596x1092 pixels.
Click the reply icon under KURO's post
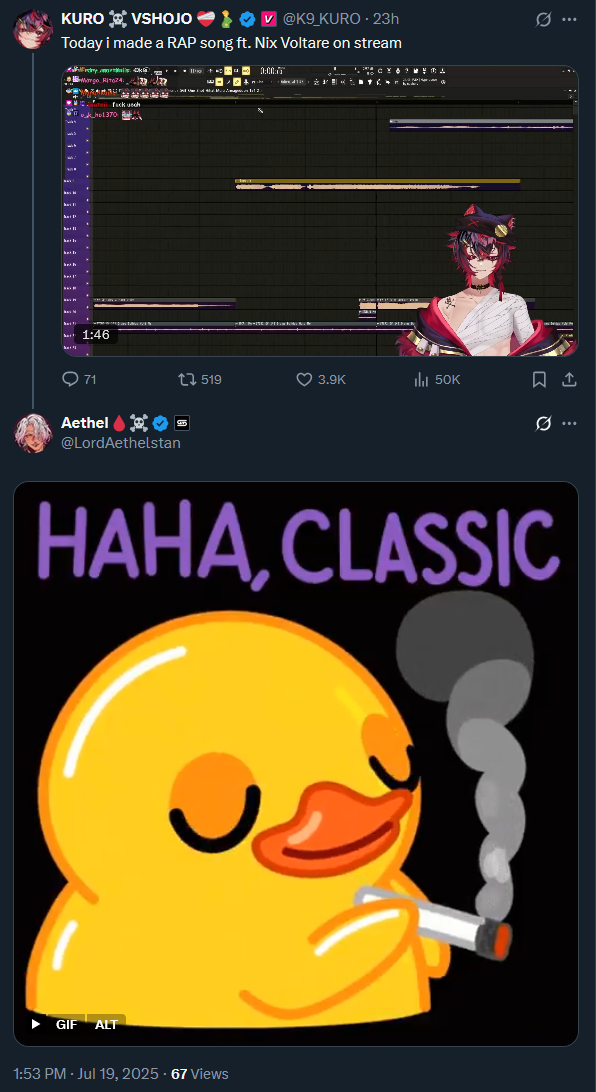coord(71,380)
